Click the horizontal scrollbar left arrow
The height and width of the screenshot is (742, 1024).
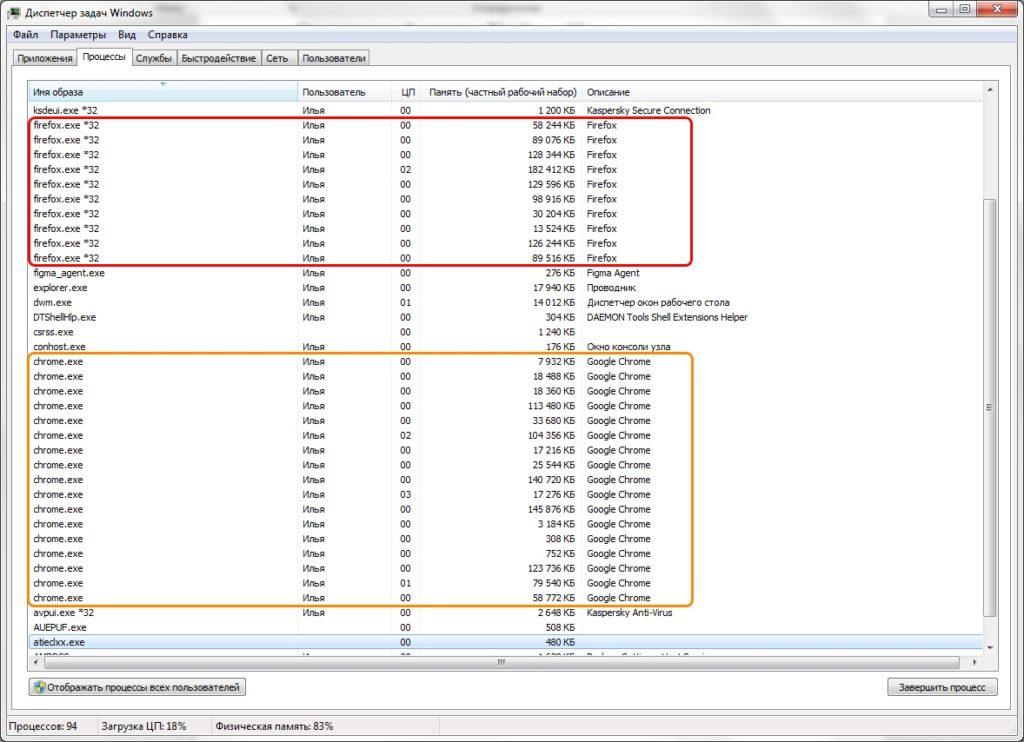(35, 662)
